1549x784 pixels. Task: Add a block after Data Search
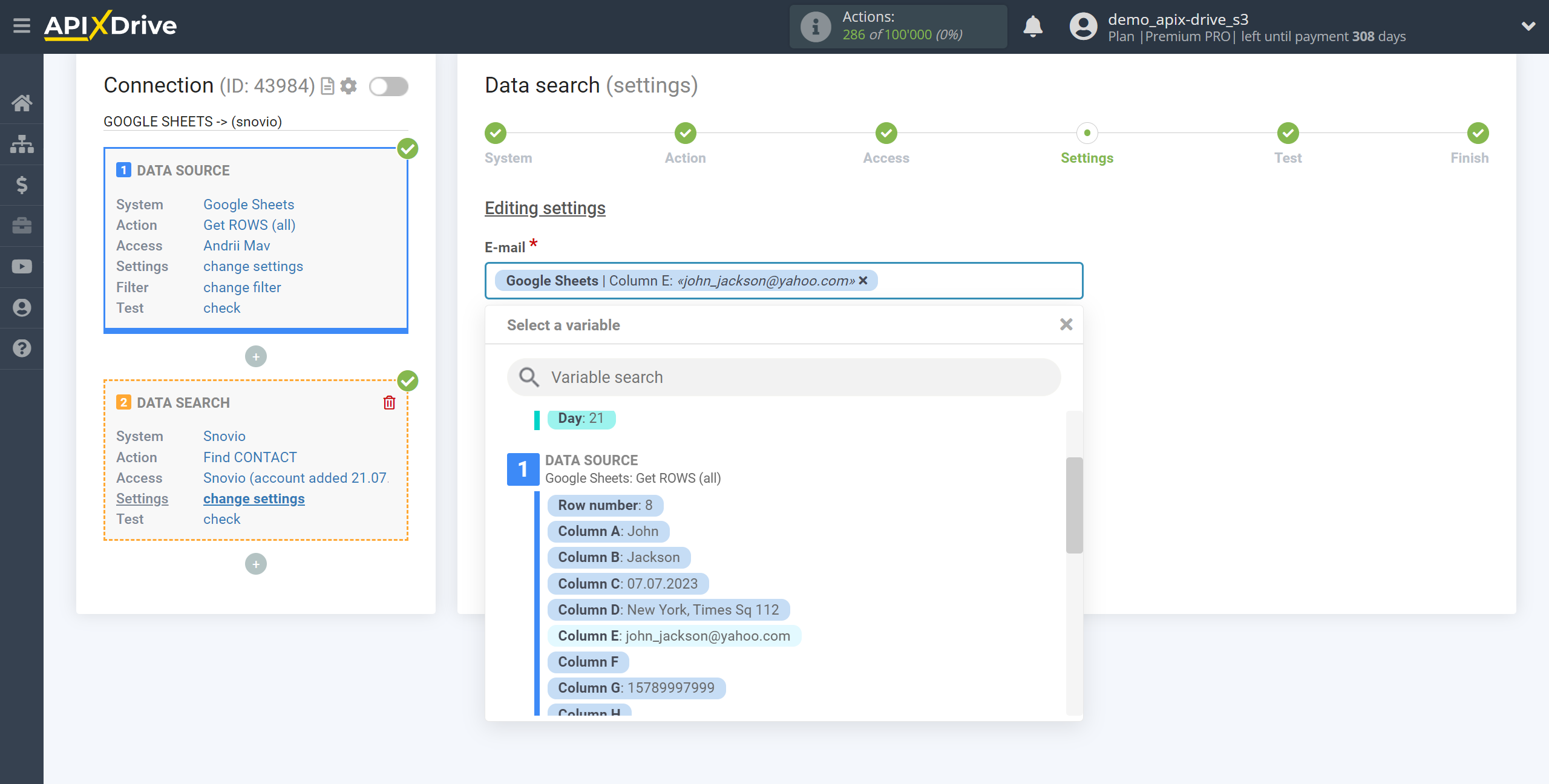[256, 564]
